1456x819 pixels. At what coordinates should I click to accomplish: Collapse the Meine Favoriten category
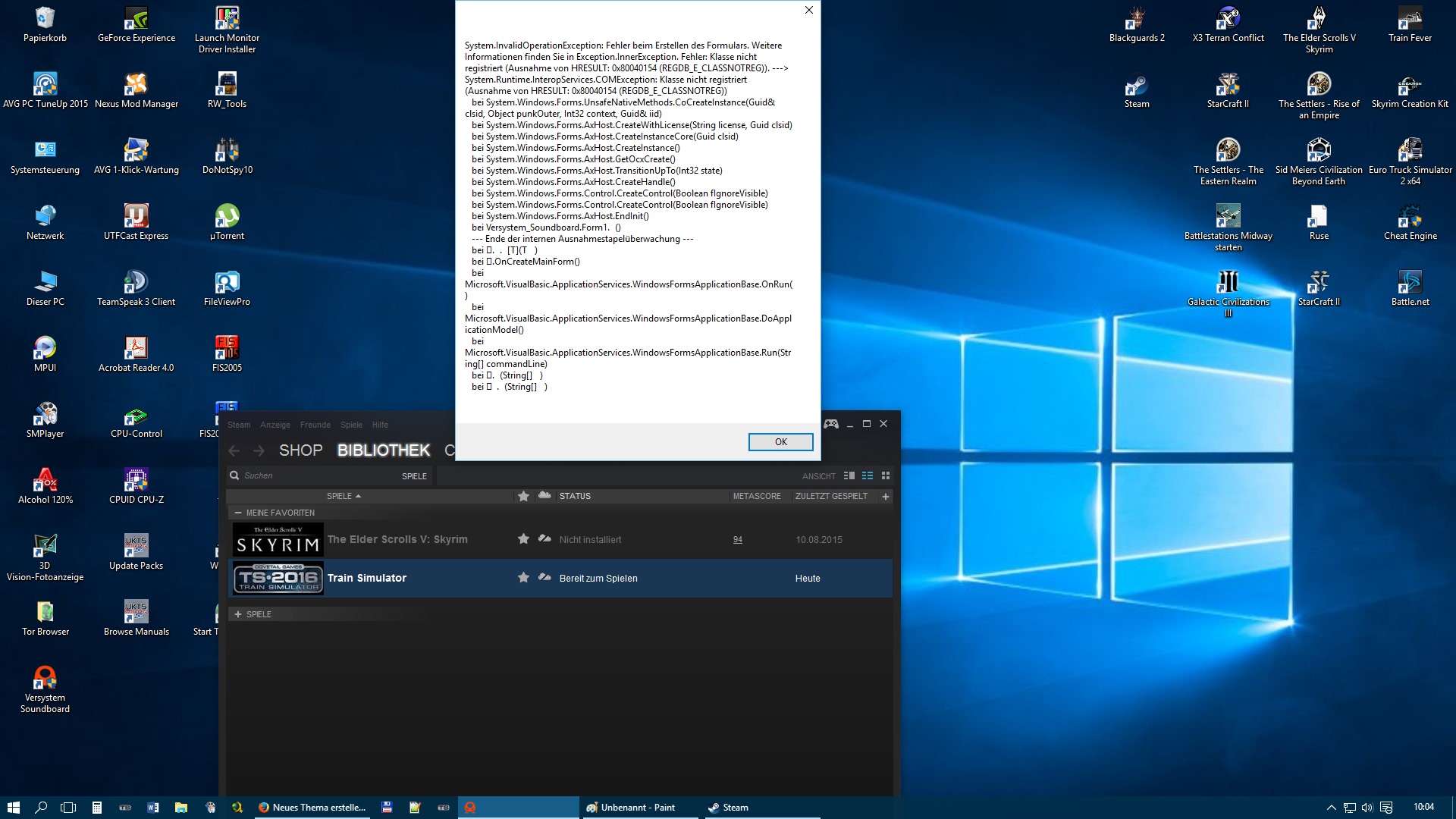tap(238, 513)
